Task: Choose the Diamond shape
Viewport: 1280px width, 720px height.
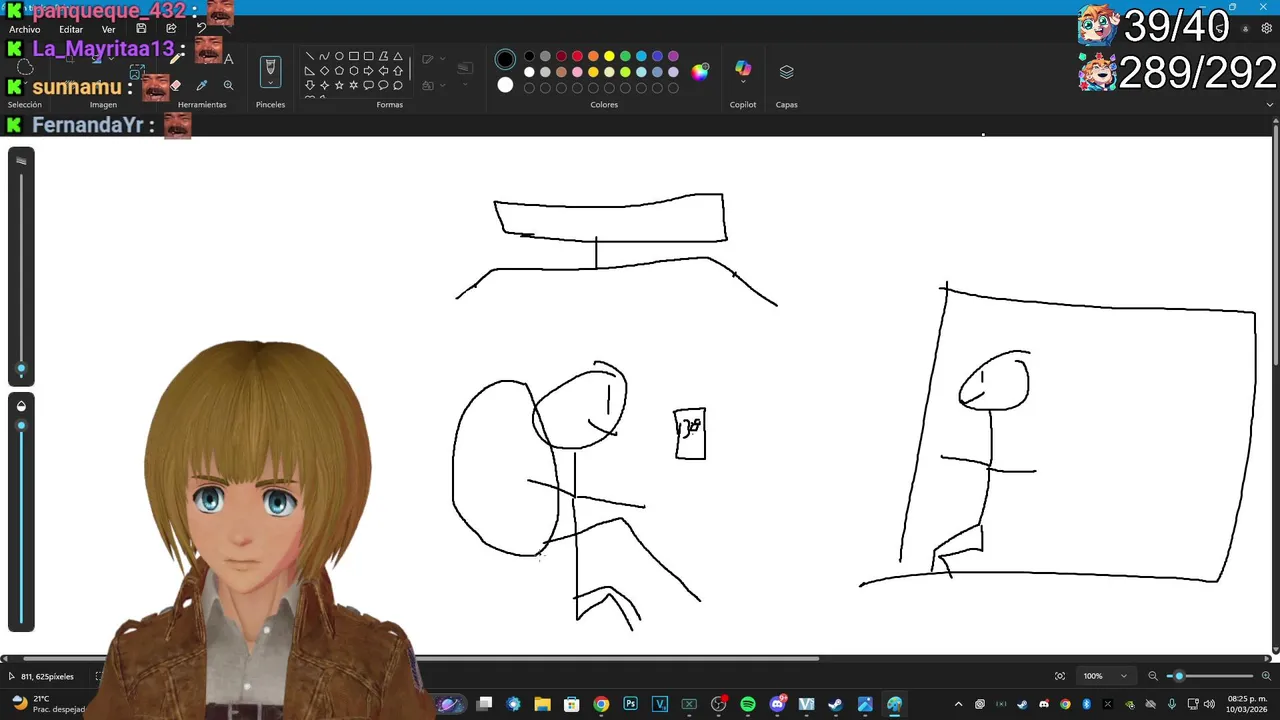Action: [x=324, y=71]
